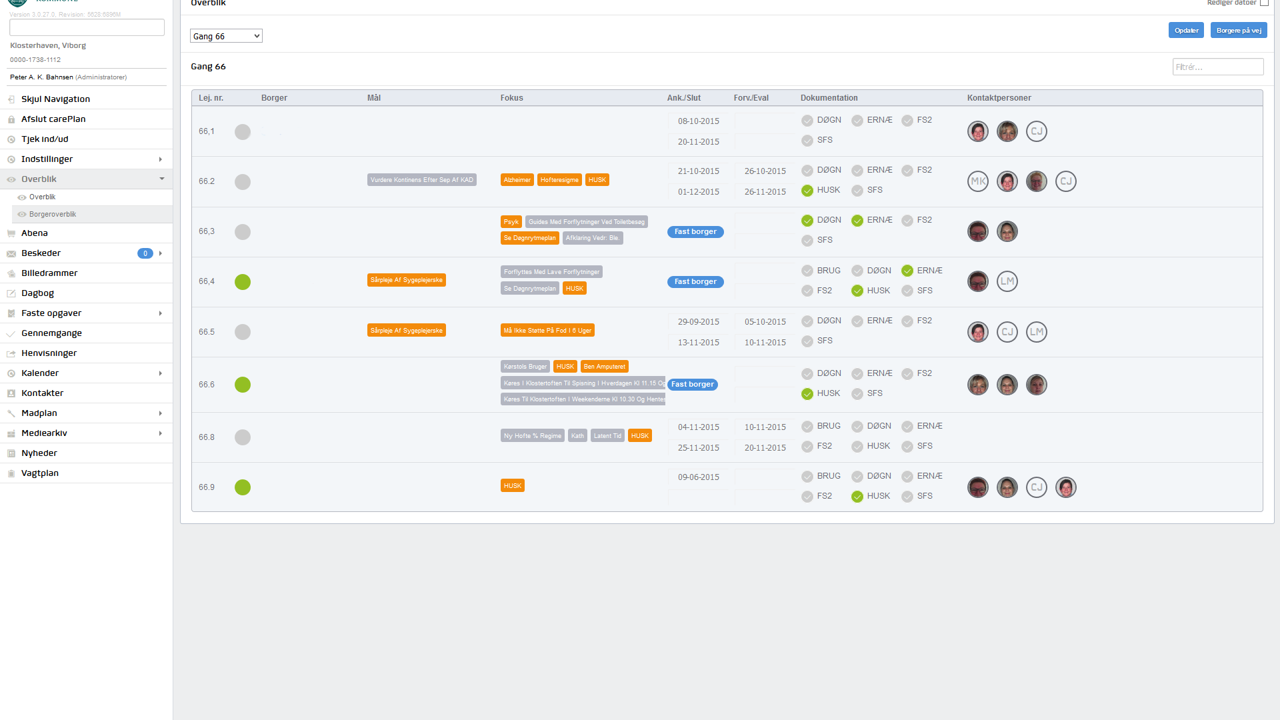Click Fast borger badge in row 66,3
Screen dimensions: 1280x720
pos(695,232)
